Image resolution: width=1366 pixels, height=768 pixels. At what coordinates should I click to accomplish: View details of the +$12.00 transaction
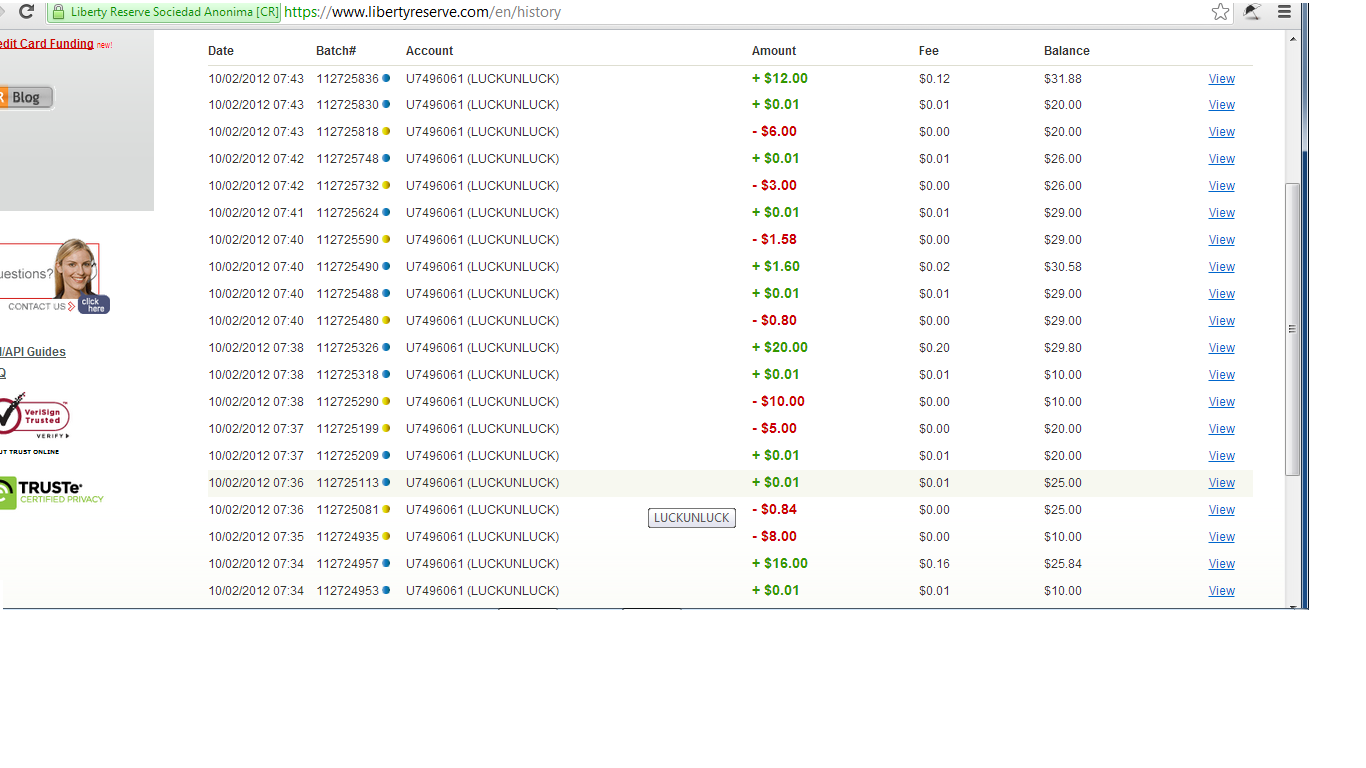(x=1221, y=79)
